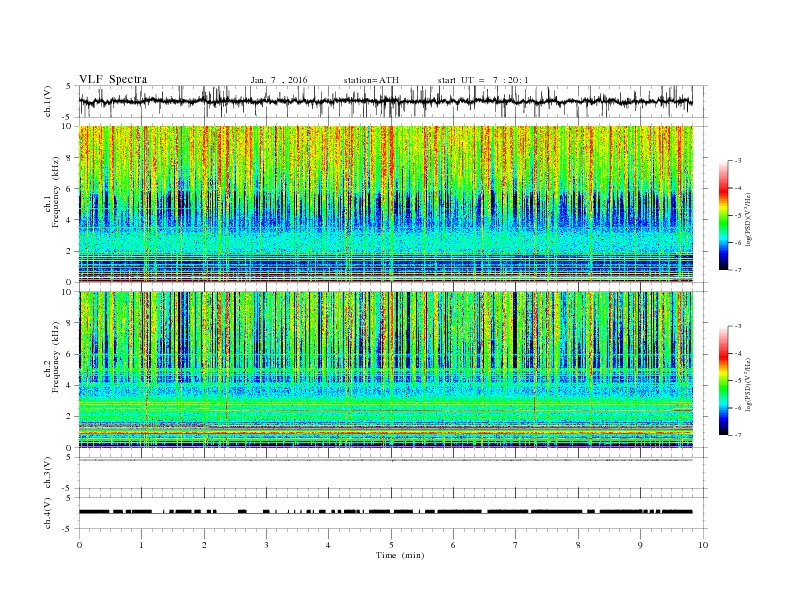Click the date text "Jan. 7, 2016"
This screenshot has height=612, width=792.
pos(279,80)
